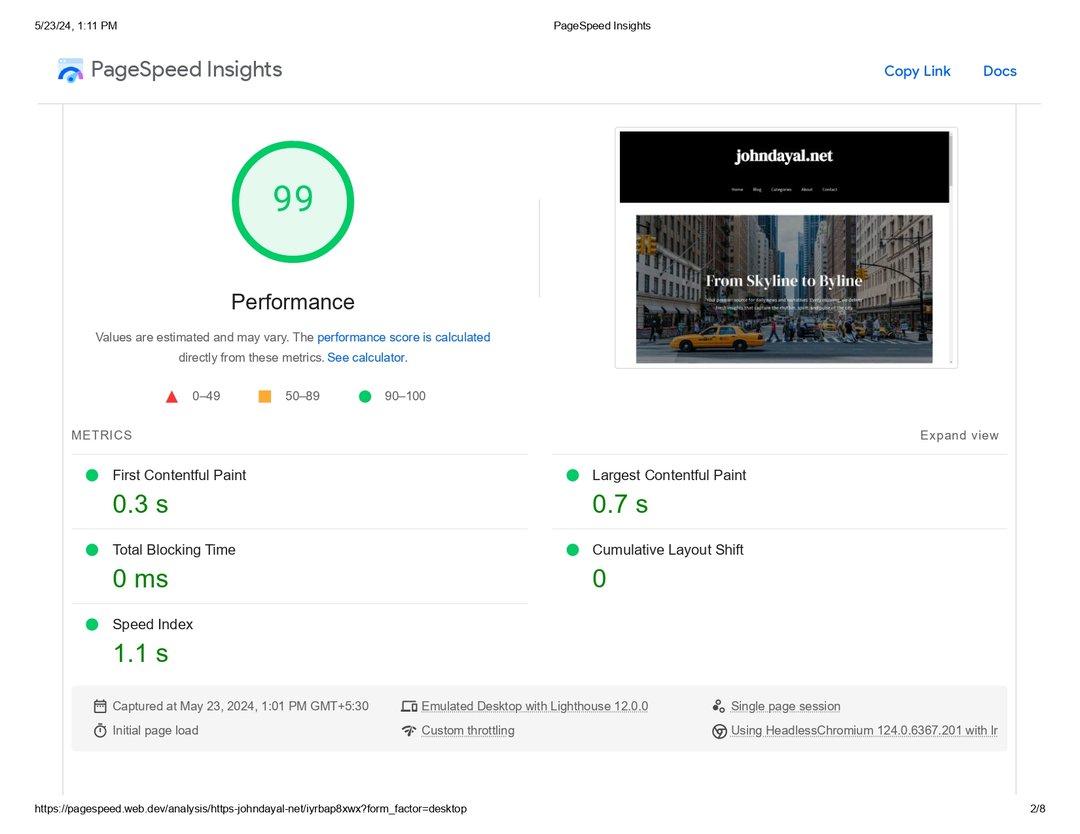Toggle the Expand view option

[959, 435]
